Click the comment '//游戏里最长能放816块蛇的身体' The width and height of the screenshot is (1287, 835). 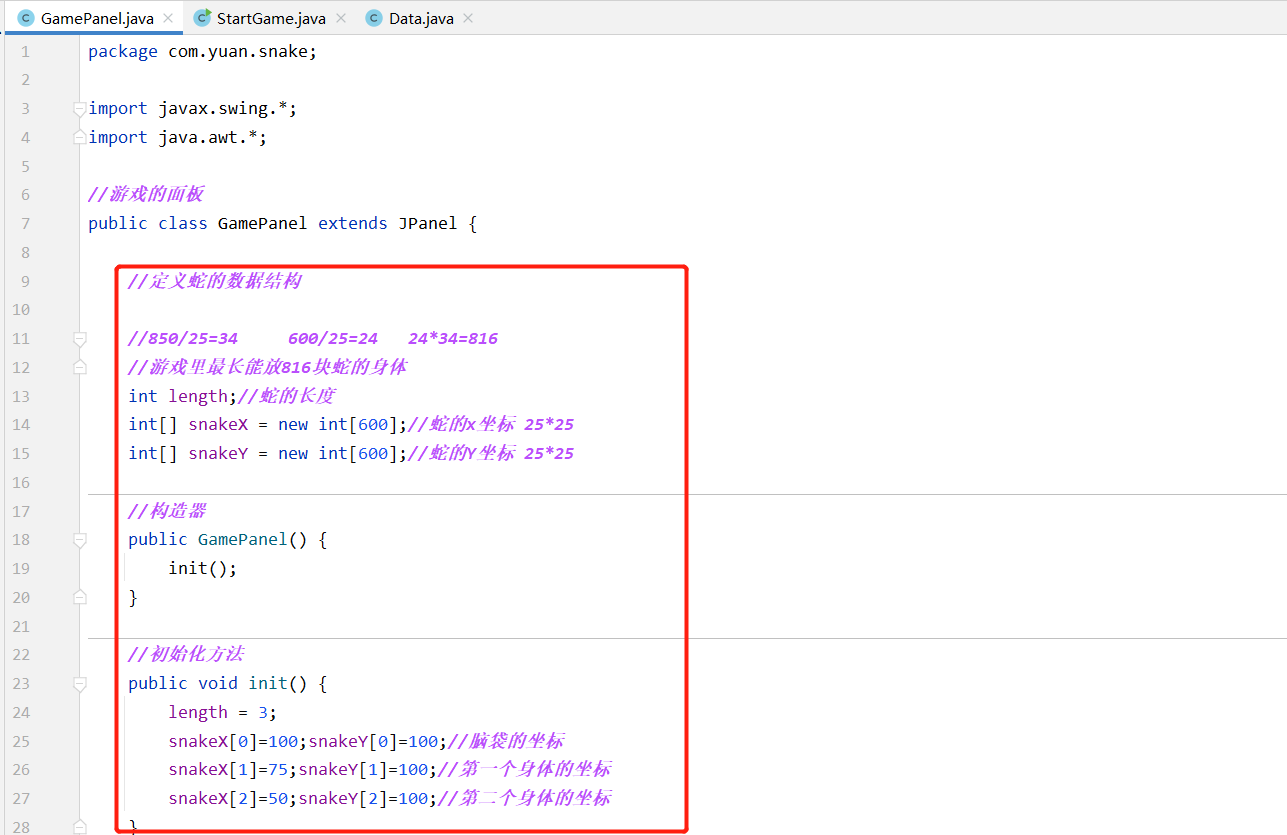pyautogui.click(x=268, y=367)
